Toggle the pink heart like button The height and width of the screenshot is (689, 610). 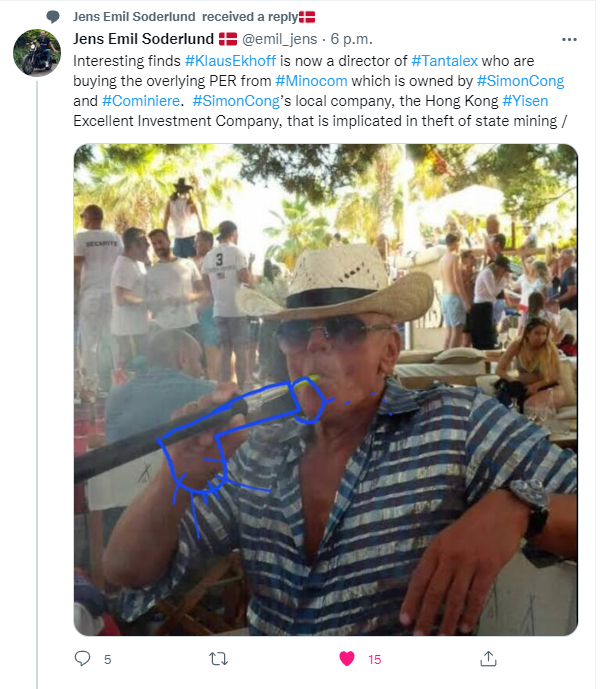pyautogui.click(x=347, y=659)
